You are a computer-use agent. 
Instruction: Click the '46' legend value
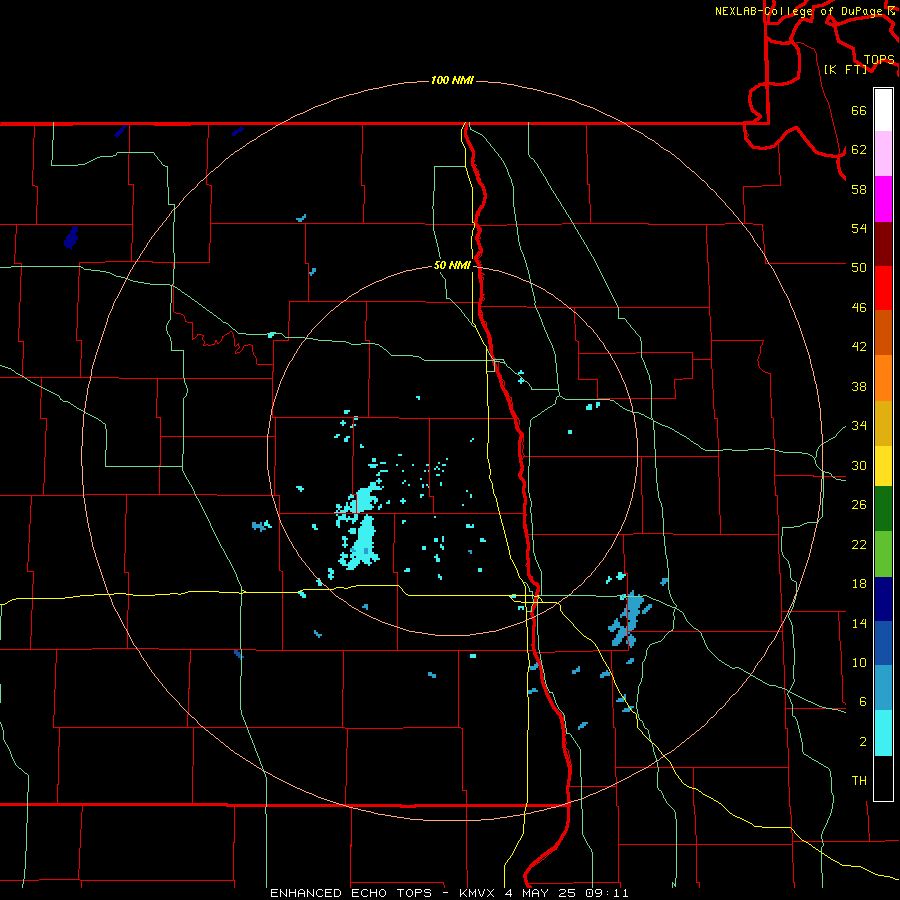[x=859, y=308]
